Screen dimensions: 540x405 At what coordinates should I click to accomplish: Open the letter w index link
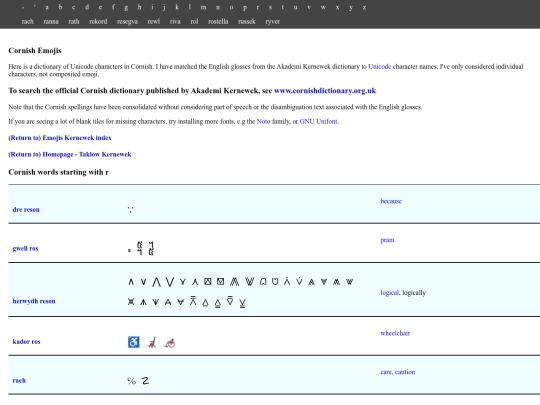coord(323,7)
